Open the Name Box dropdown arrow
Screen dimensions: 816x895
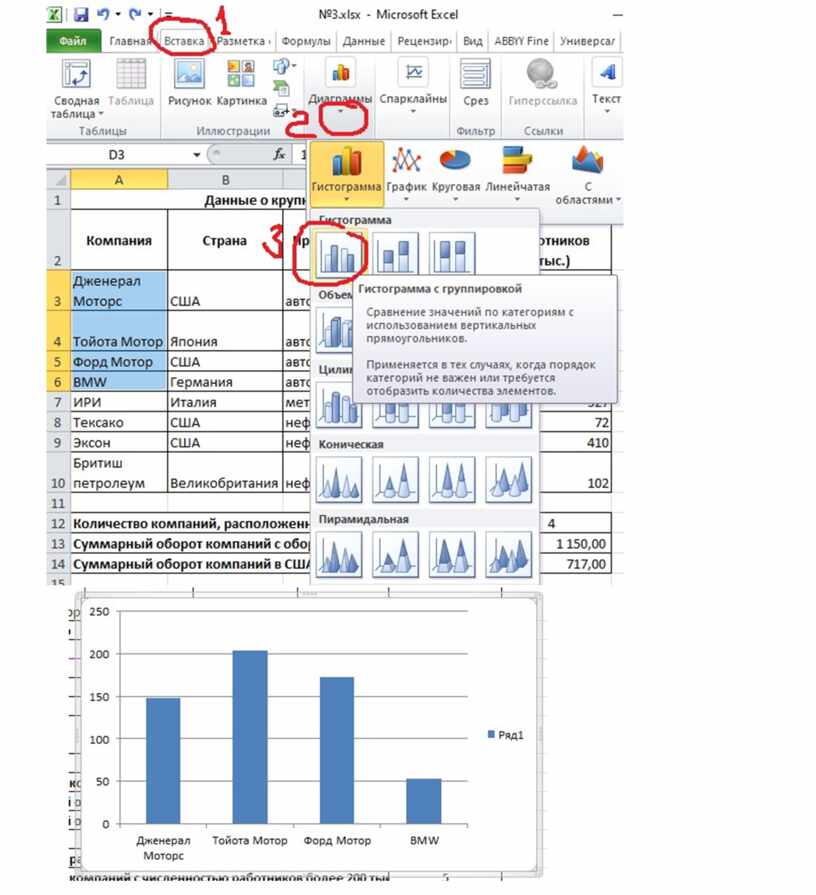(x=196, y=155)
